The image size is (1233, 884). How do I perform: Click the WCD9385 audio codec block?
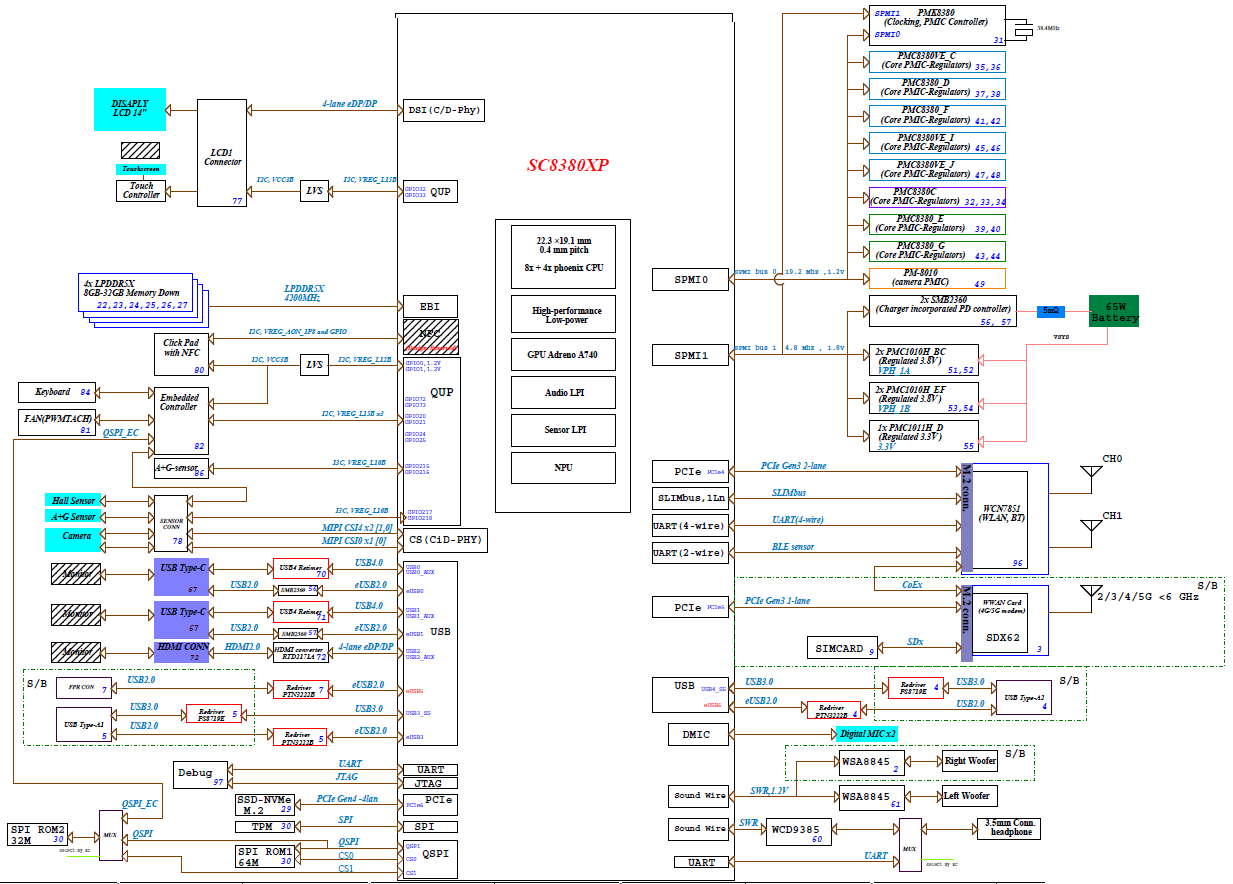[795, 833]
